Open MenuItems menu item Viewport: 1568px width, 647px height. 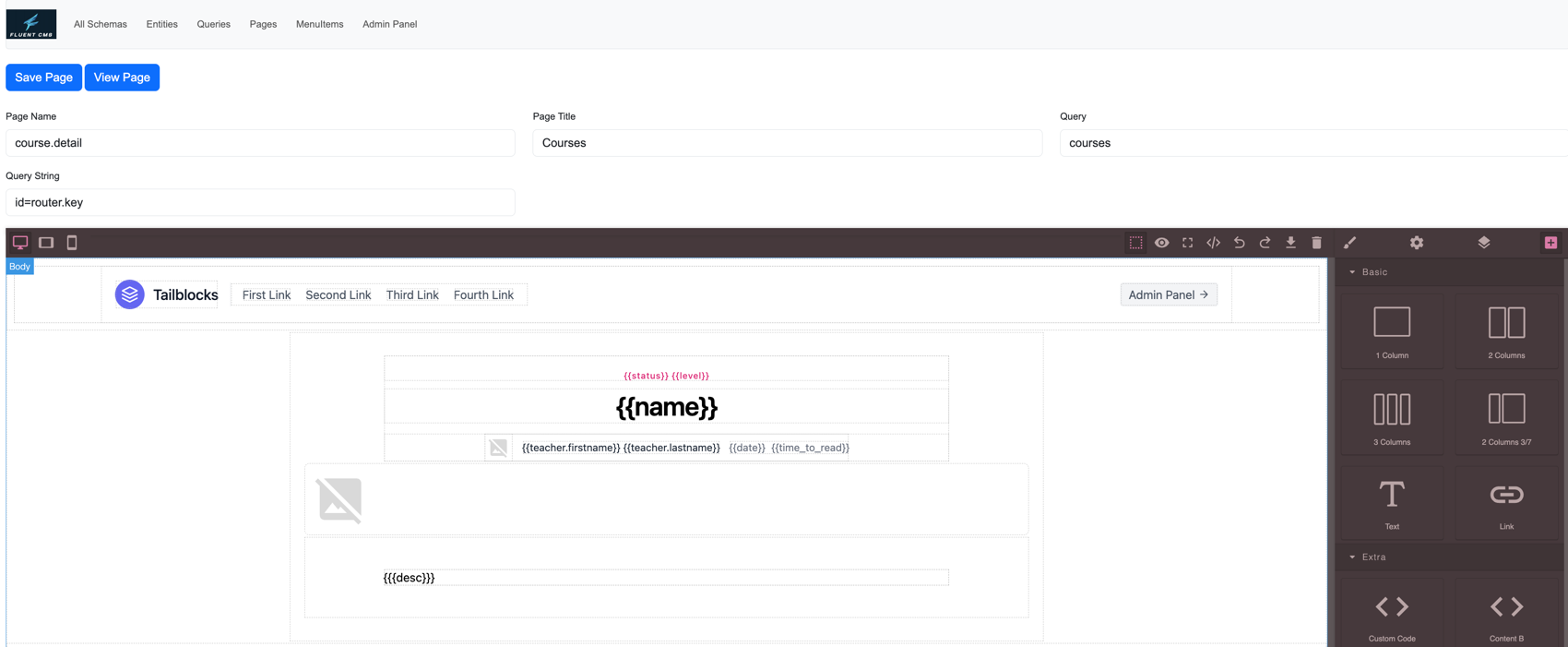(319, 24)
